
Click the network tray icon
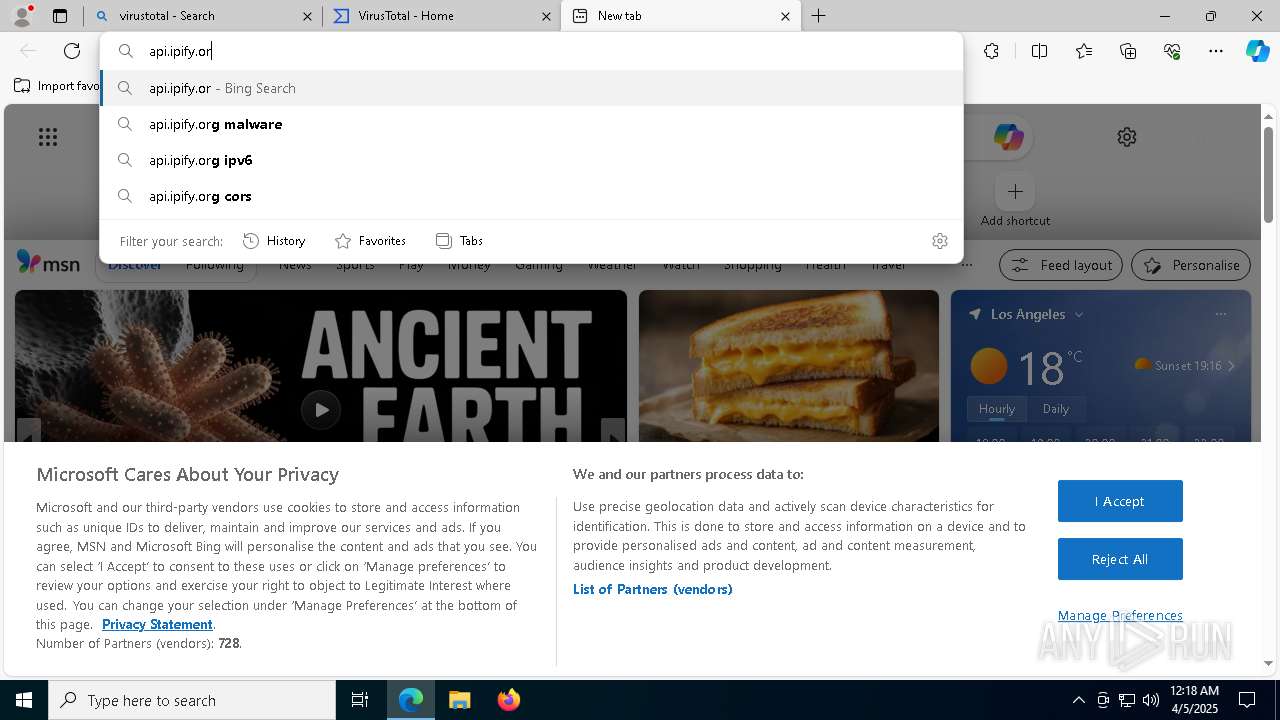1127,700
